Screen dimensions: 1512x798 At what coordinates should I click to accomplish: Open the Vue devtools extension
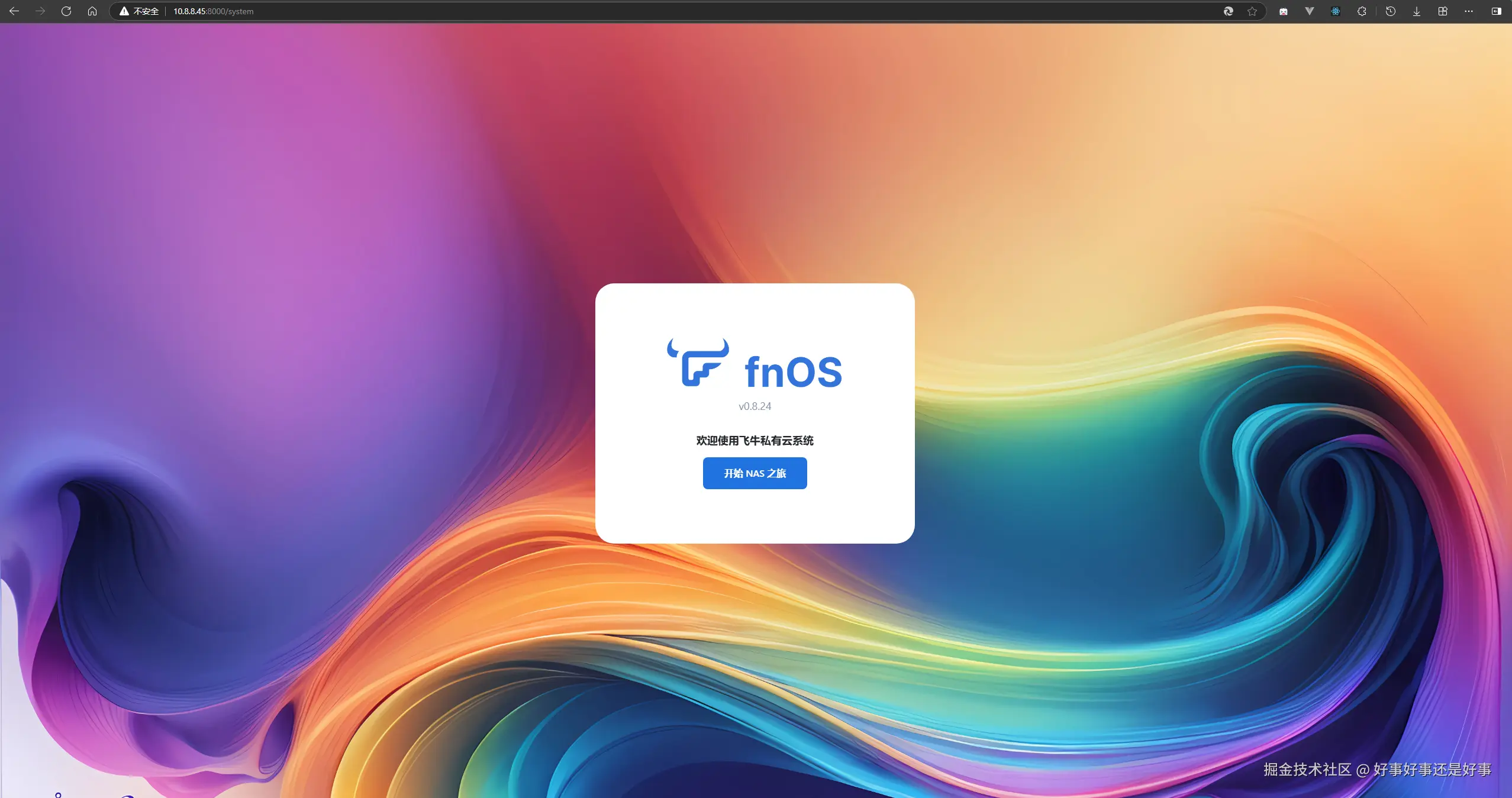coord(1310,11)
